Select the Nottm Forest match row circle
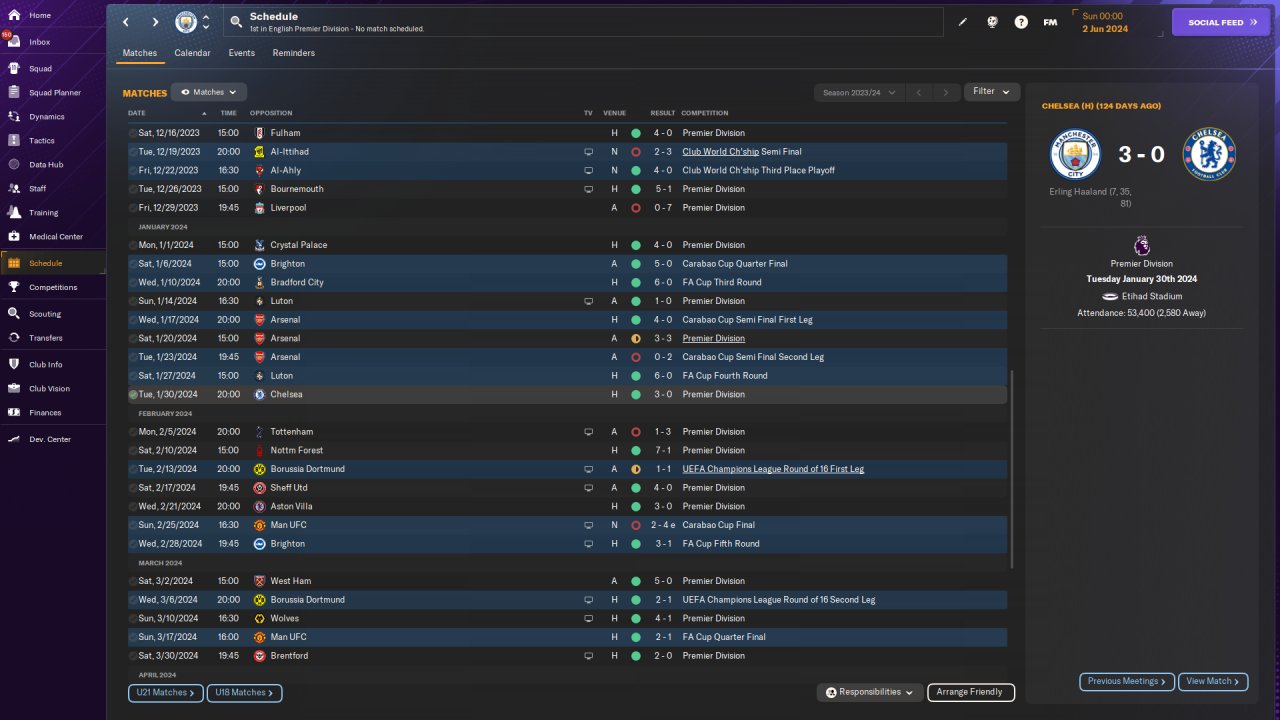Viewport: 1280px width, 720px height. (133, 451)
